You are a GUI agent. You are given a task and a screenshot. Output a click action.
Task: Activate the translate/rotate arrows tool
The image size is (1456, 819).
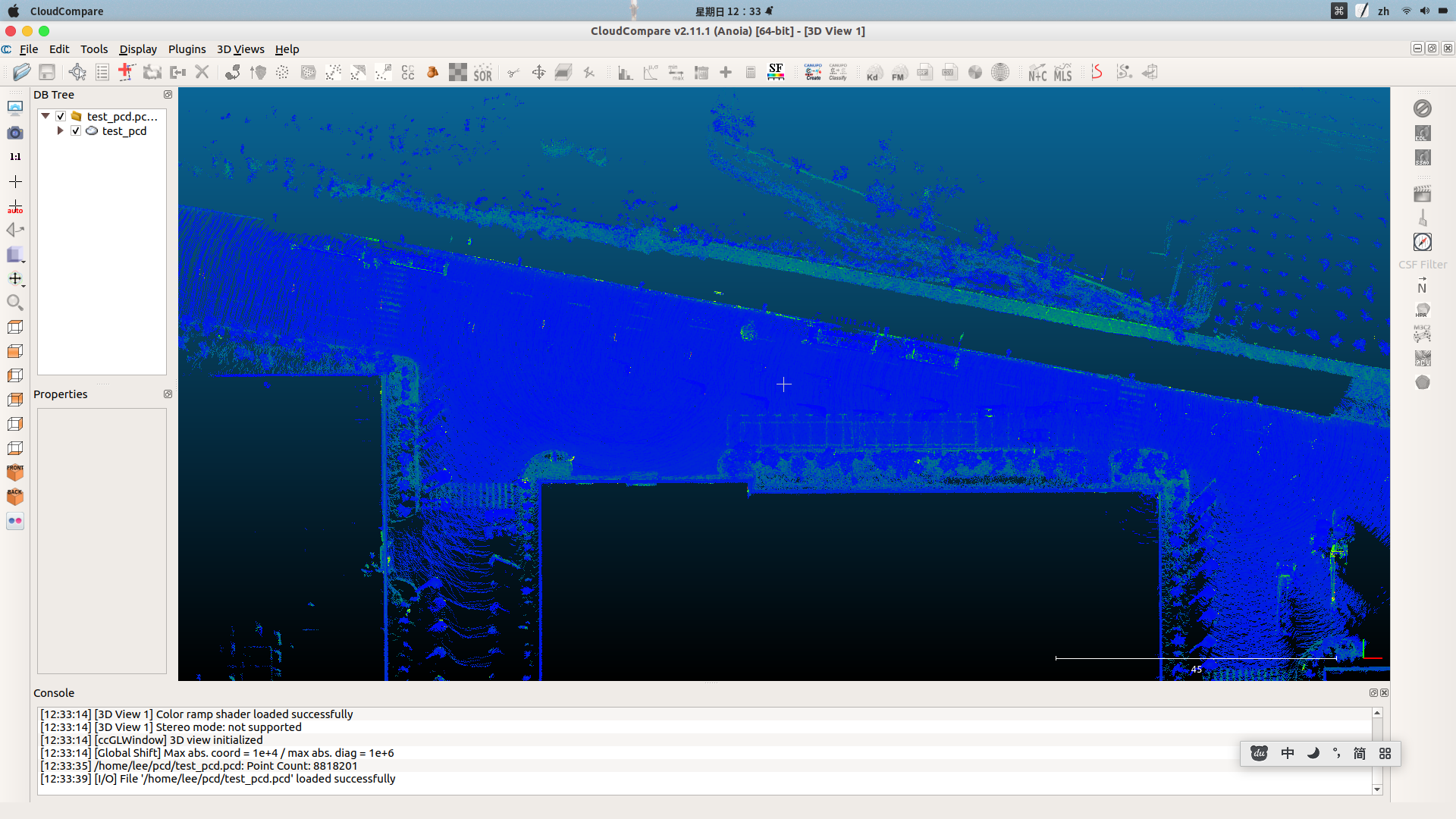click(x=538, y=72)
